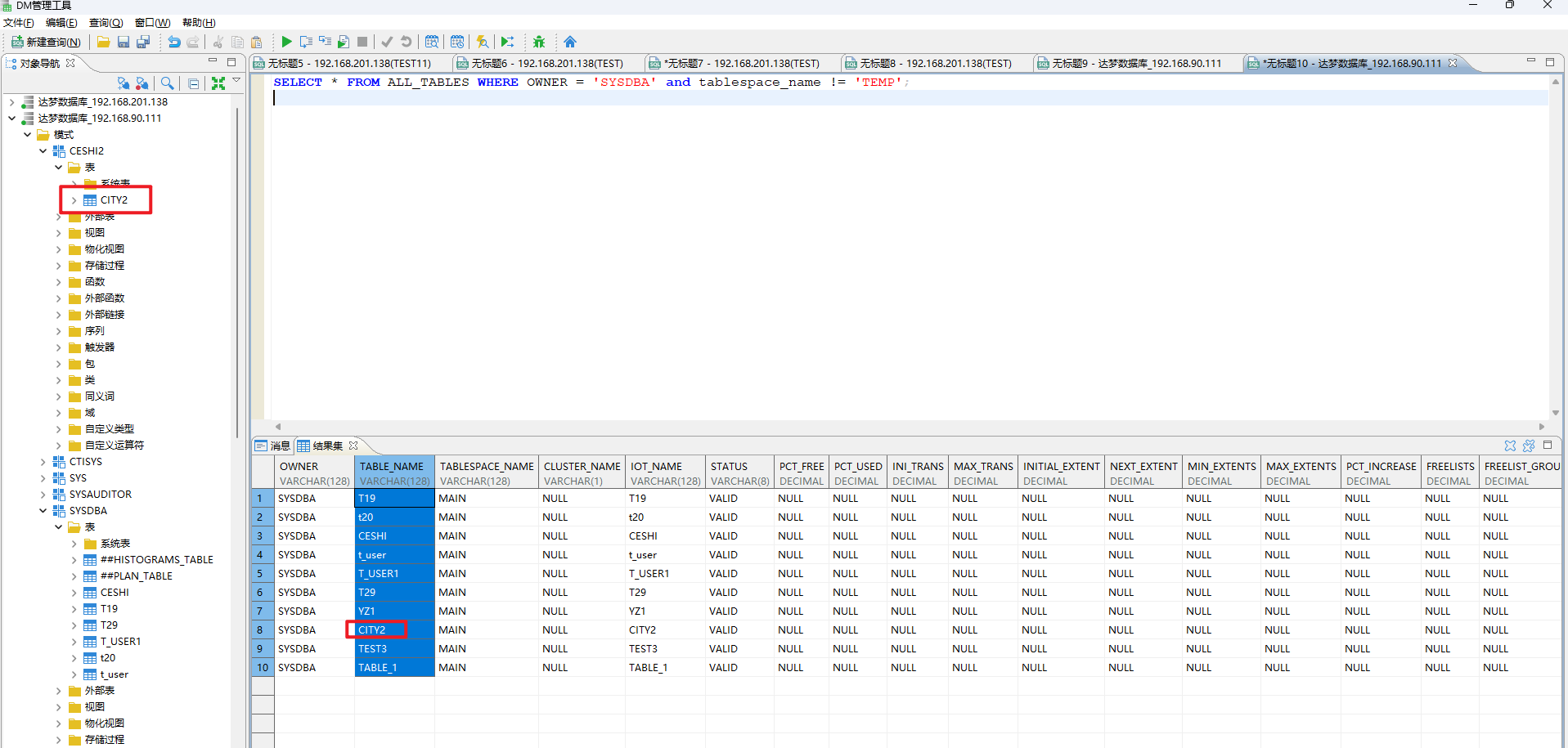Open the navigator view menu dropdown arrow
The width and height of the screenshot is (1568, 748).
pos(236,80)
